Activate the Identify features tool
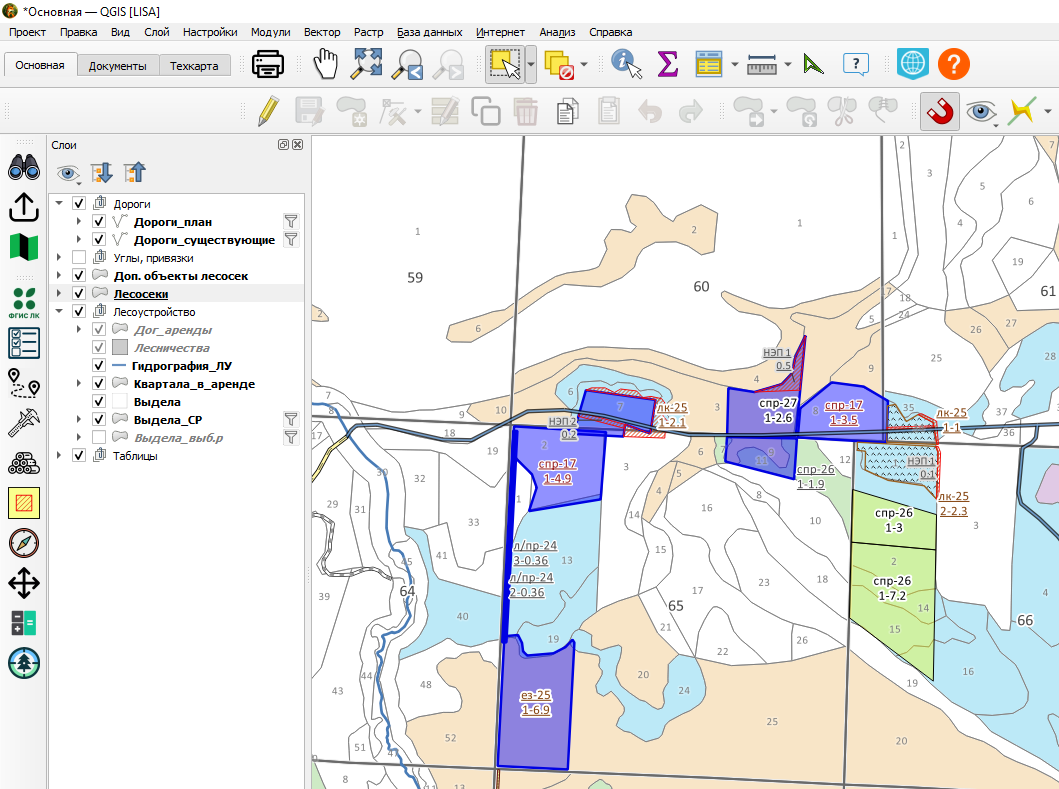The image size is (1059, 789). (x=626, y=65)
